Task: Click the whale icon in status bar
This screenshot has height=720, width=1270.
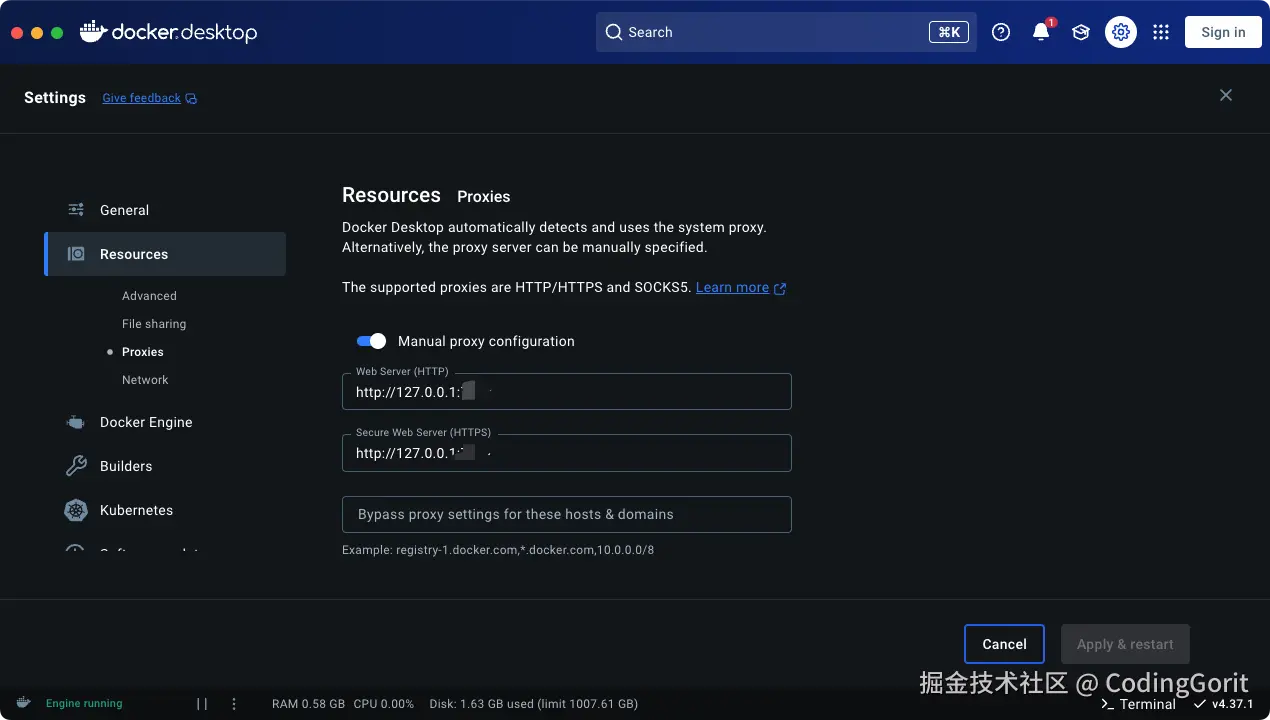Action: 23,703
